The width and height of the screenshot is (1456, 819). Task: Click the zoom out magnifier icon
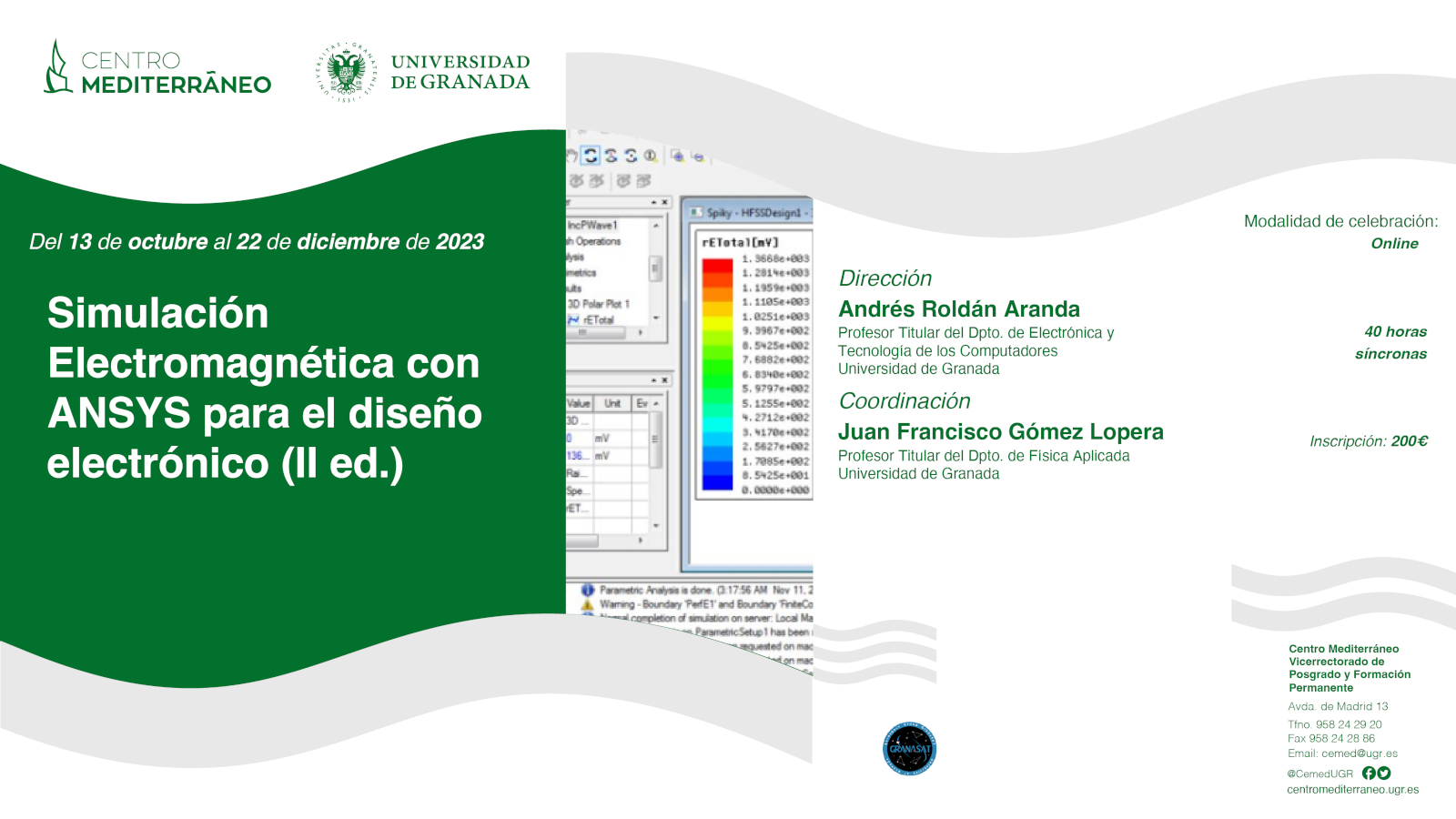(x=698, y=157)
